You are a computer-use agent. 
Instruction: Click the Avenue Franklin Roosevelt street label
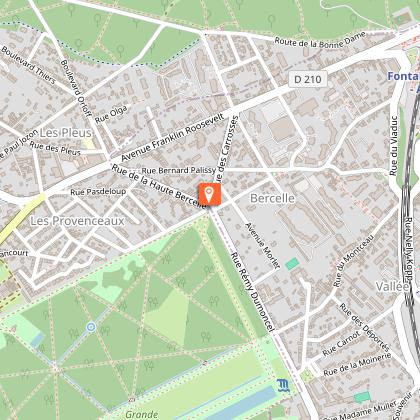point(172,137)
